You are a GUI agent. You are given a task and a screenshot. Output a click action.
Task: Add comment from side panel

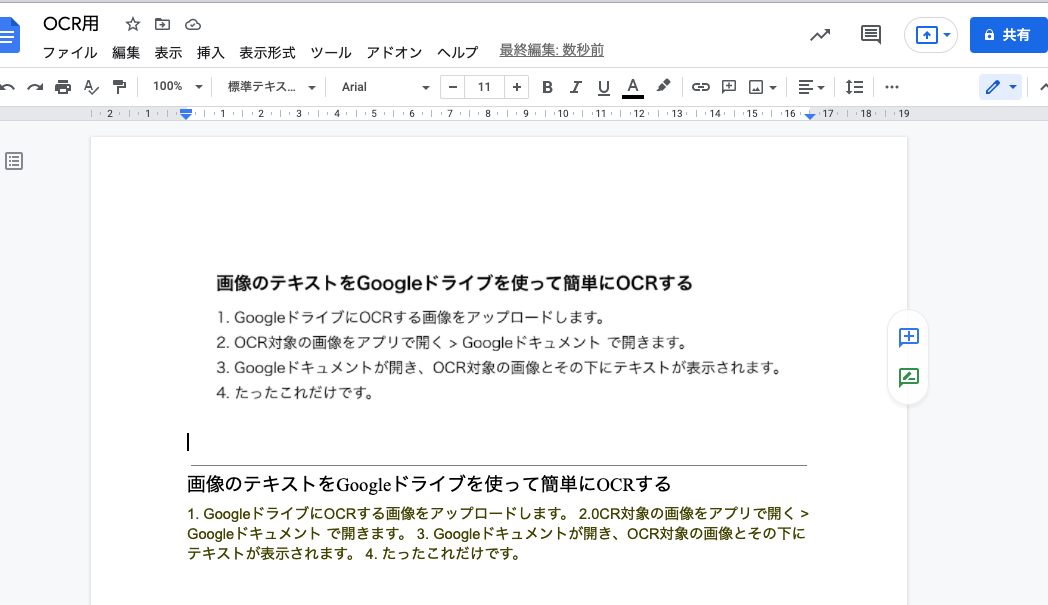pyautogui.click(x=908, y=337)
